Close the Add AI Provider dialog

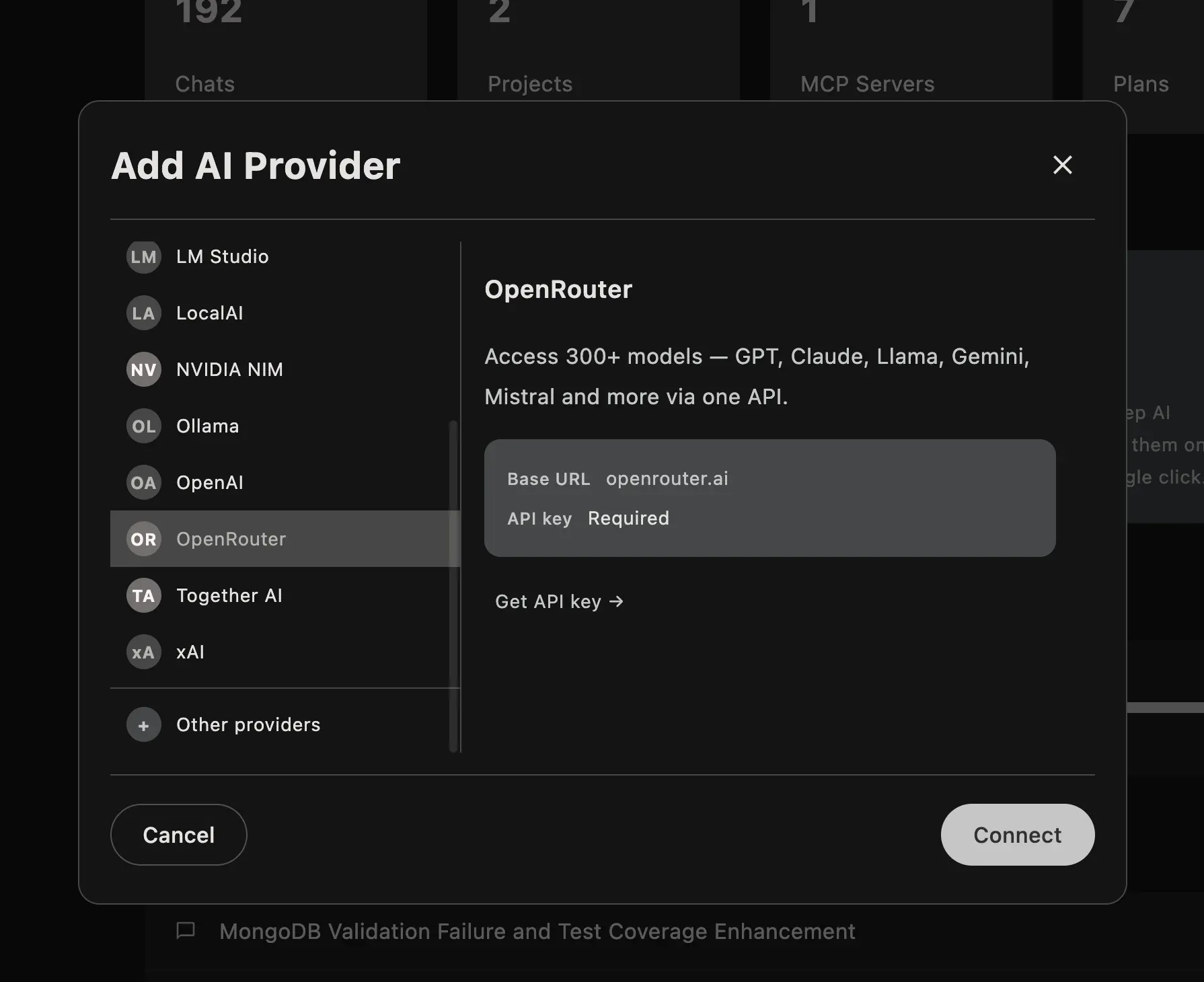pyautogui.click(x=1062, y=165)
